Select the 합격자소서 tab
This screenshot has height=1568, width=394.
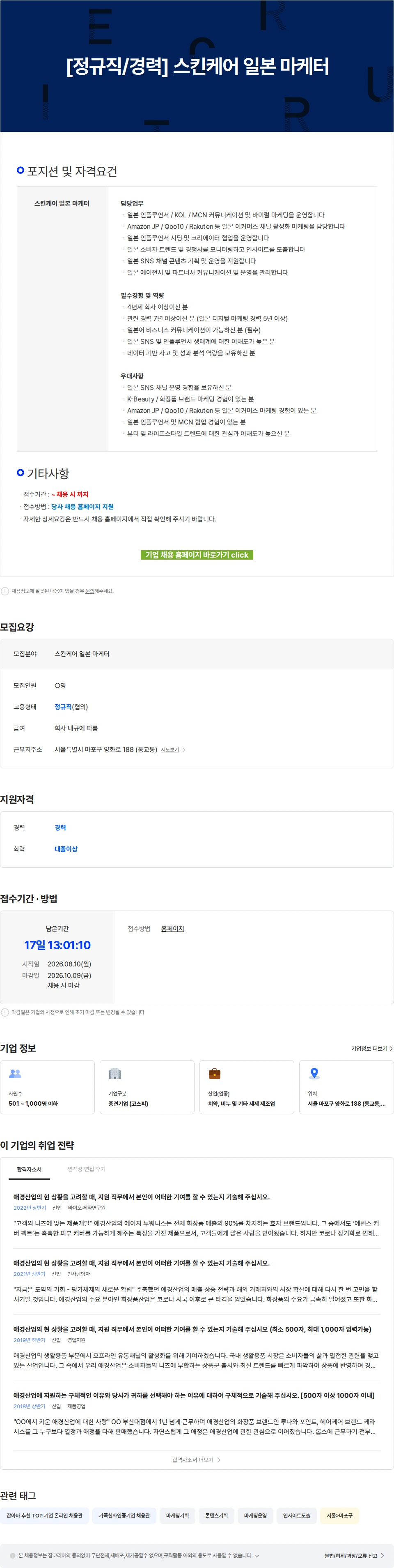[29, 1169]
